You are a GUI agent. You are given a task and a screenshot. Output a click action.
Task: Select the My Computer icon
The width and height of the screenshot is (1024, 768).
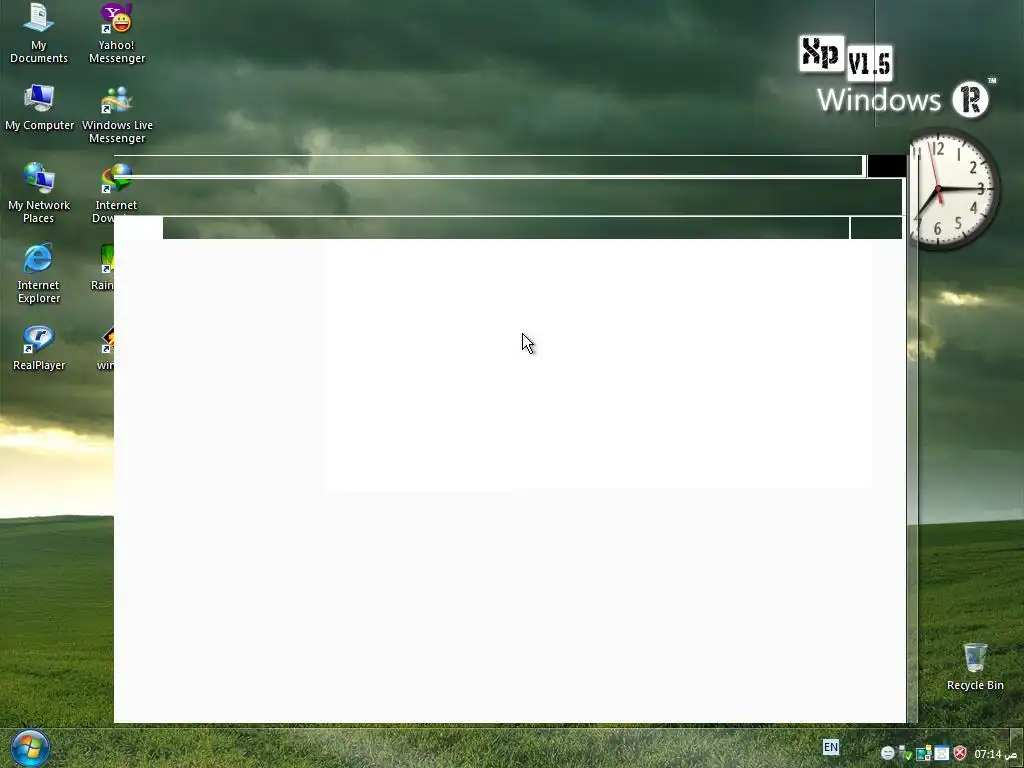(x=39, y=108)
